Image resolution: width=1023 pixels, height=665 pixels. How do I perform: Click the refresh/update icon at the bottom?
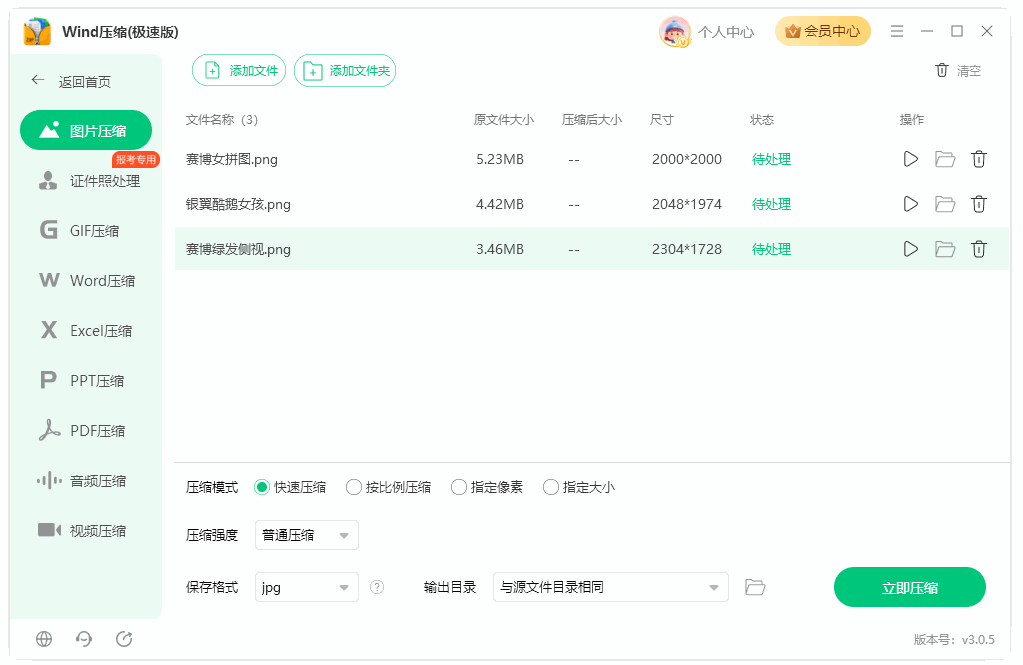click(124, 639)
